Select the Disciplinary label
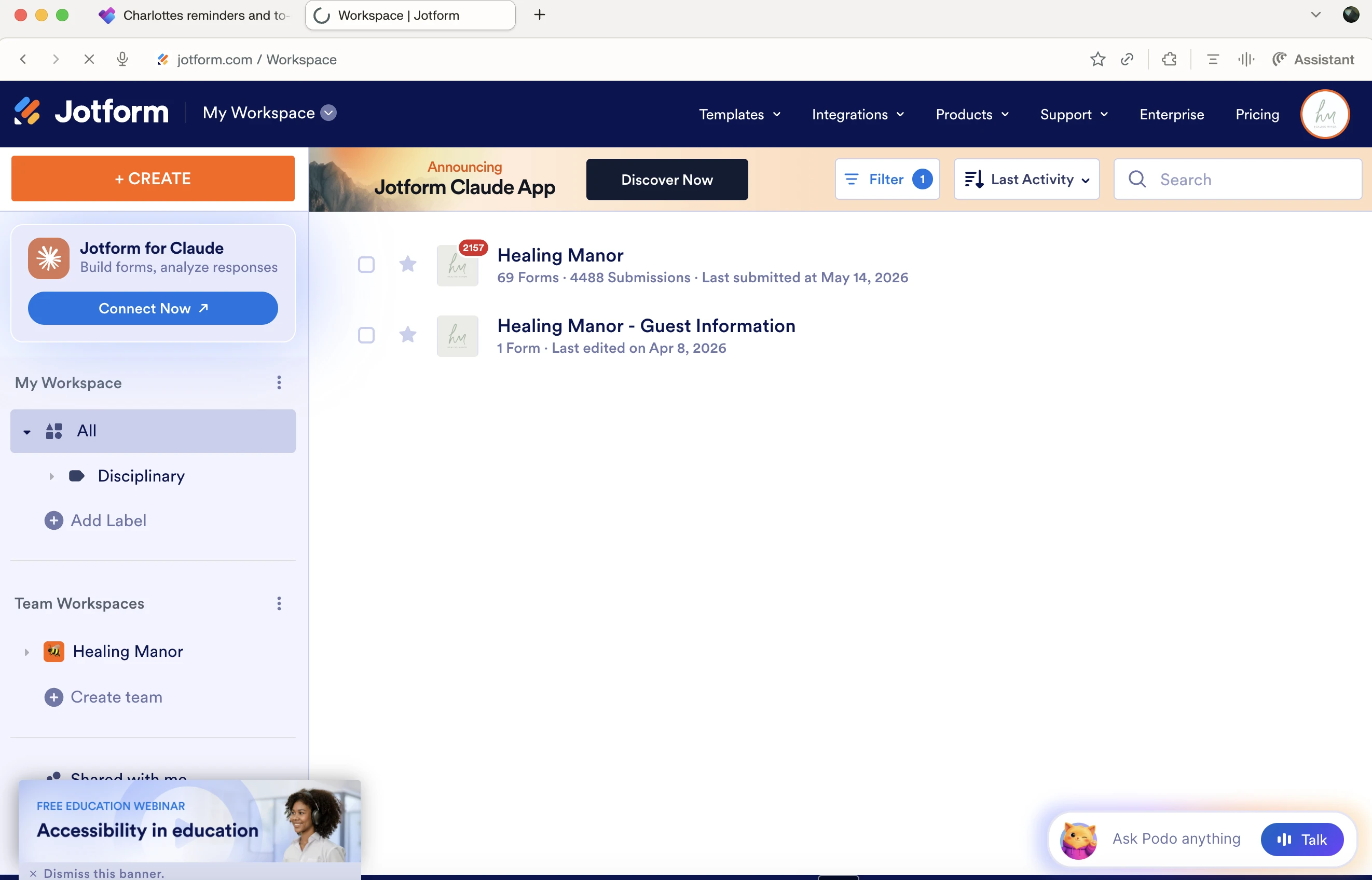 tap(141, 476)
